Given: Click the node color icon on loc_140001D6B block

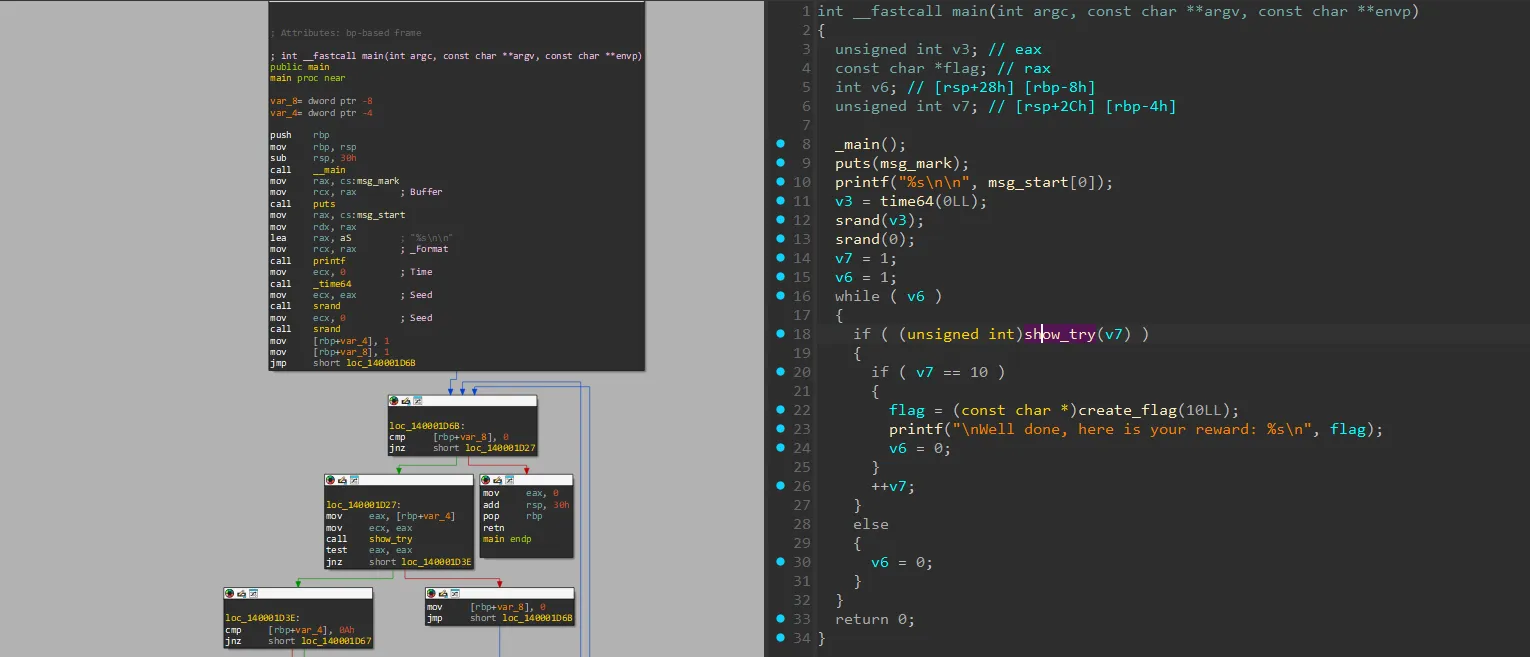Looking at the screenshot, I should coord(395,400).
